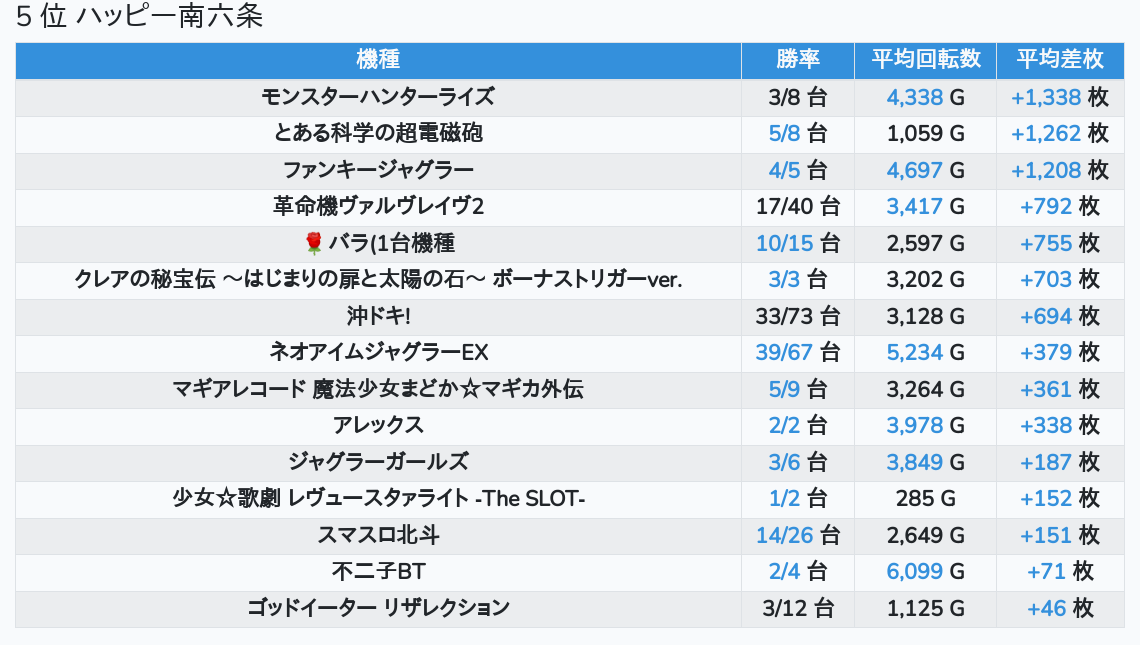
Task: Click the 10/15 win rate in バラ row
Action: (785, 243)
